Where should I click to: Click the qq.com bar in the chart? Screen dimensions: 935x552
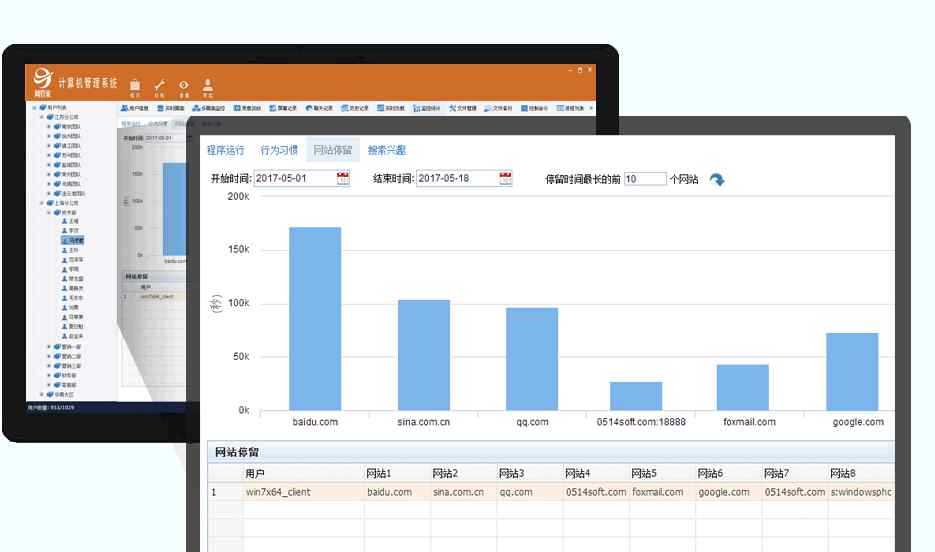(x=532, y=359)
